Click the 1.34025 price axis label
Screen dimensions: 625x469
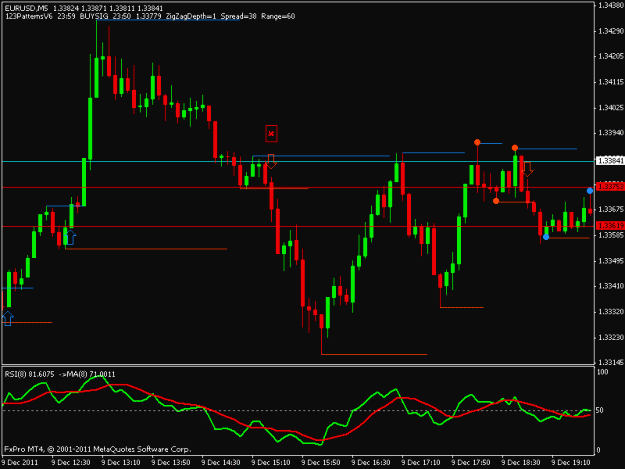(611, 108)
